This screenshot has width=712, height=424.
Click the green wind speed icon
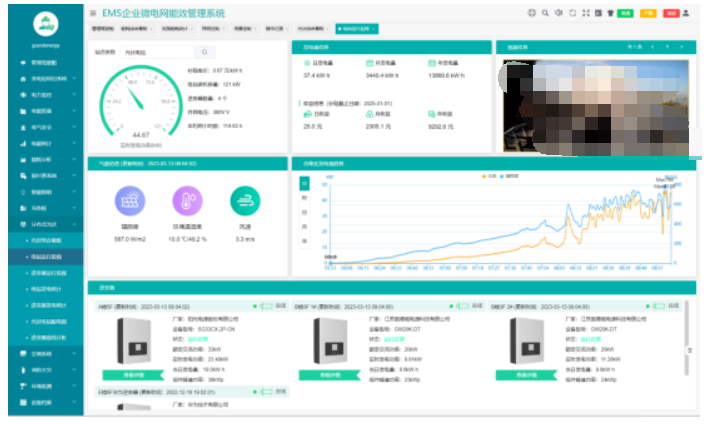pos(245,201)
